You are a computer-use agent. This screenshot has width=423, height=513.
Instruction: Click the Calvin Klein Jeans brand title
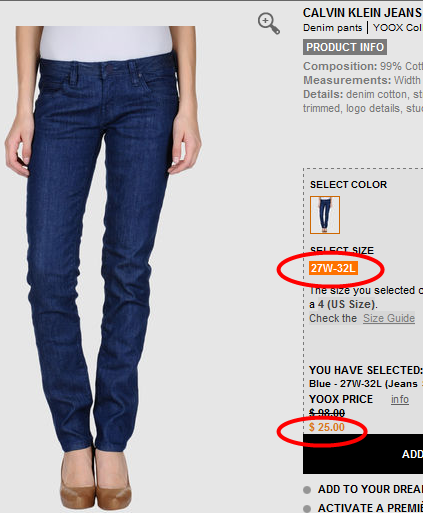(x=363, y=13)
